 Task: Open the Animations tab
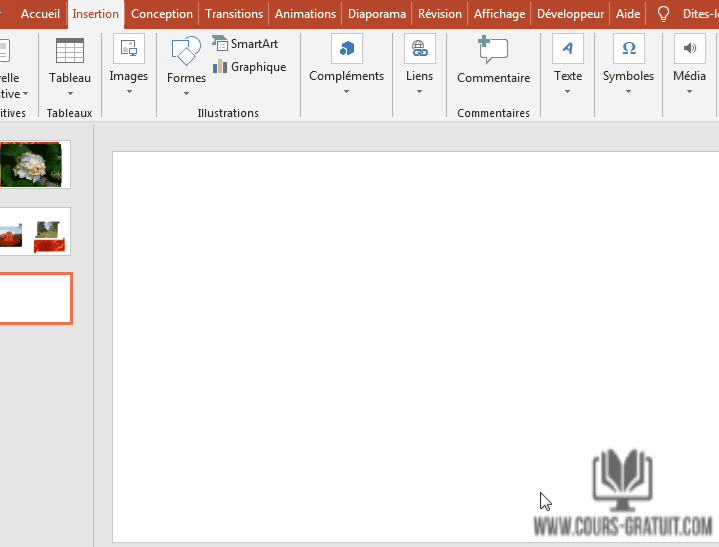pos(305,14)
